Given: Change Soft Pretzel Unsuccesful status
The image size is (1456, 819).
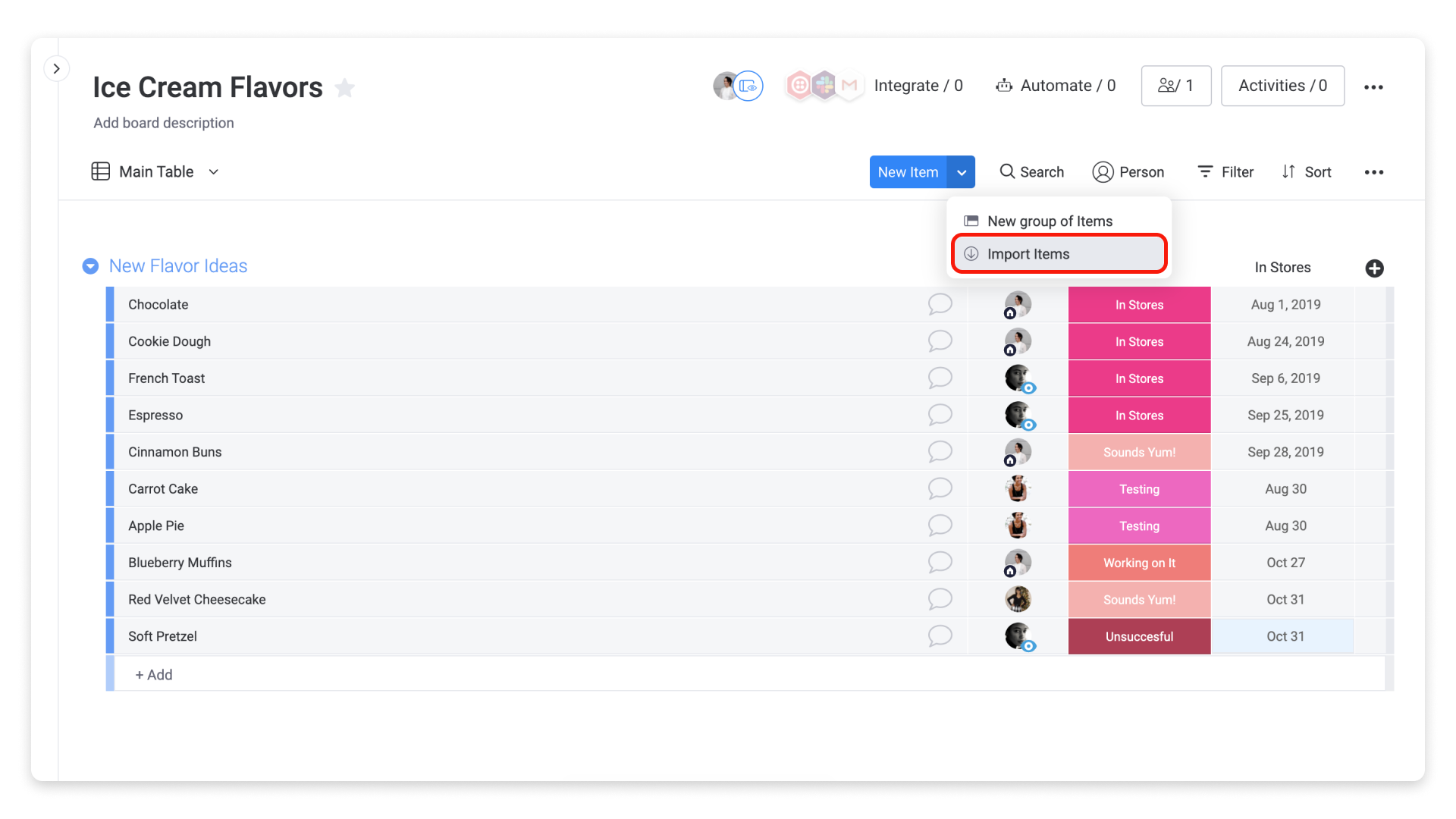Looking at the screenshot, I should pos(1139,636).
